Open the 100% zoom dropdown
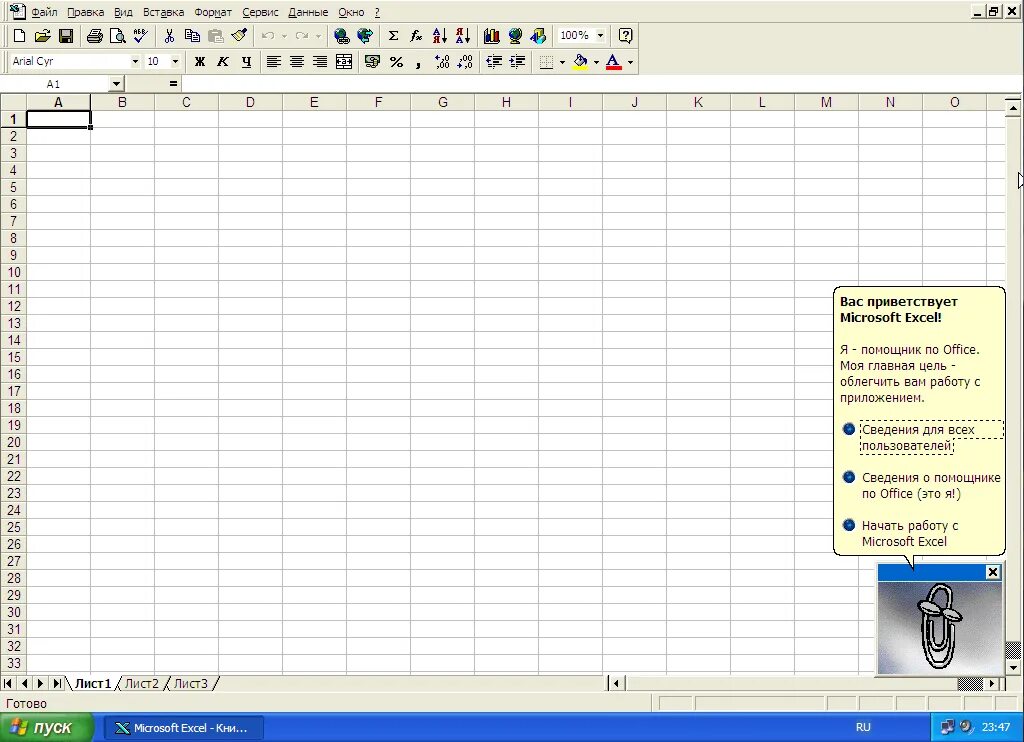Screen dimensions: 1024x742 point(601,36)
